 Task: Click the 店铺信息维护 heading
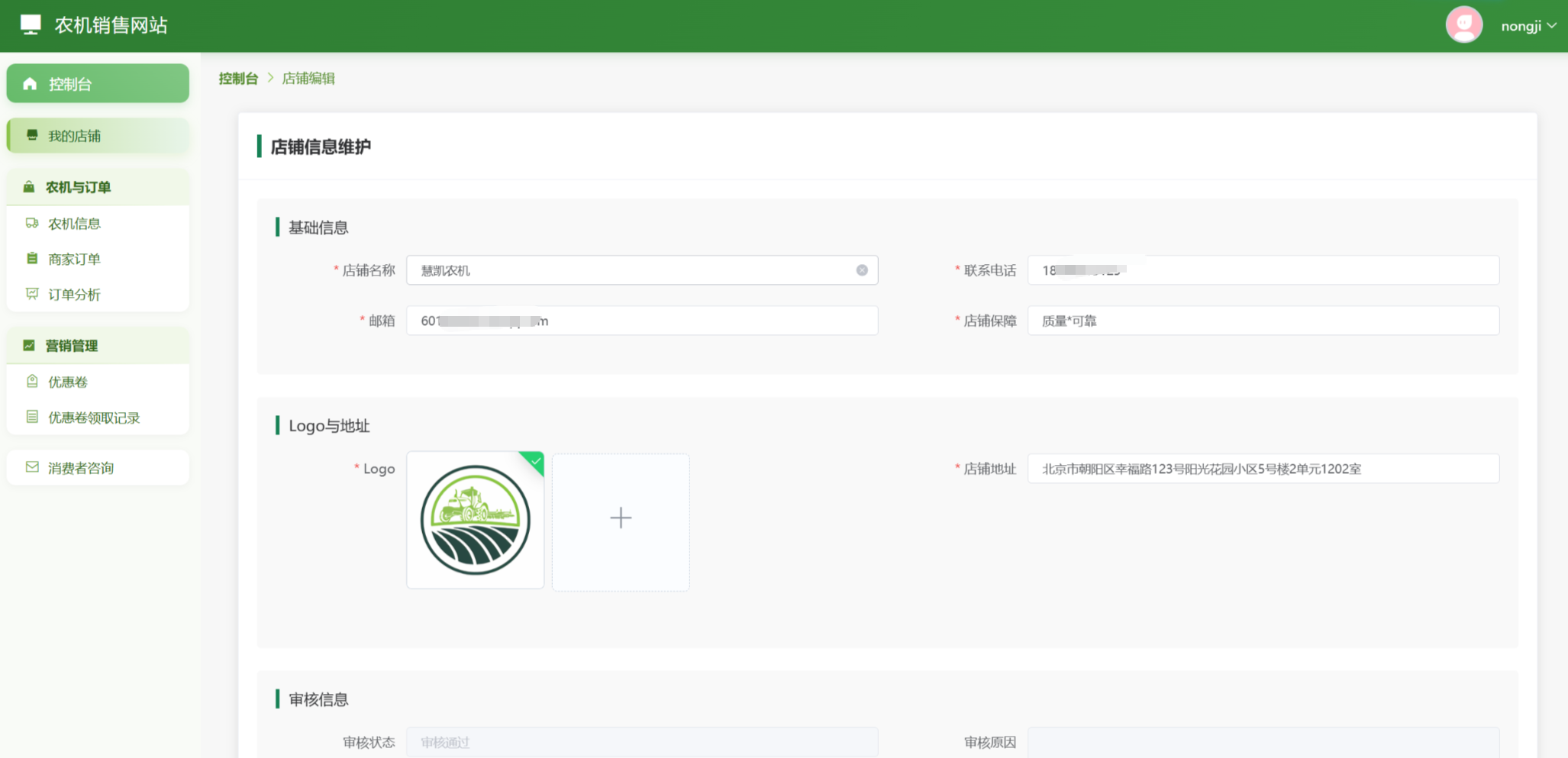(321, 147)
